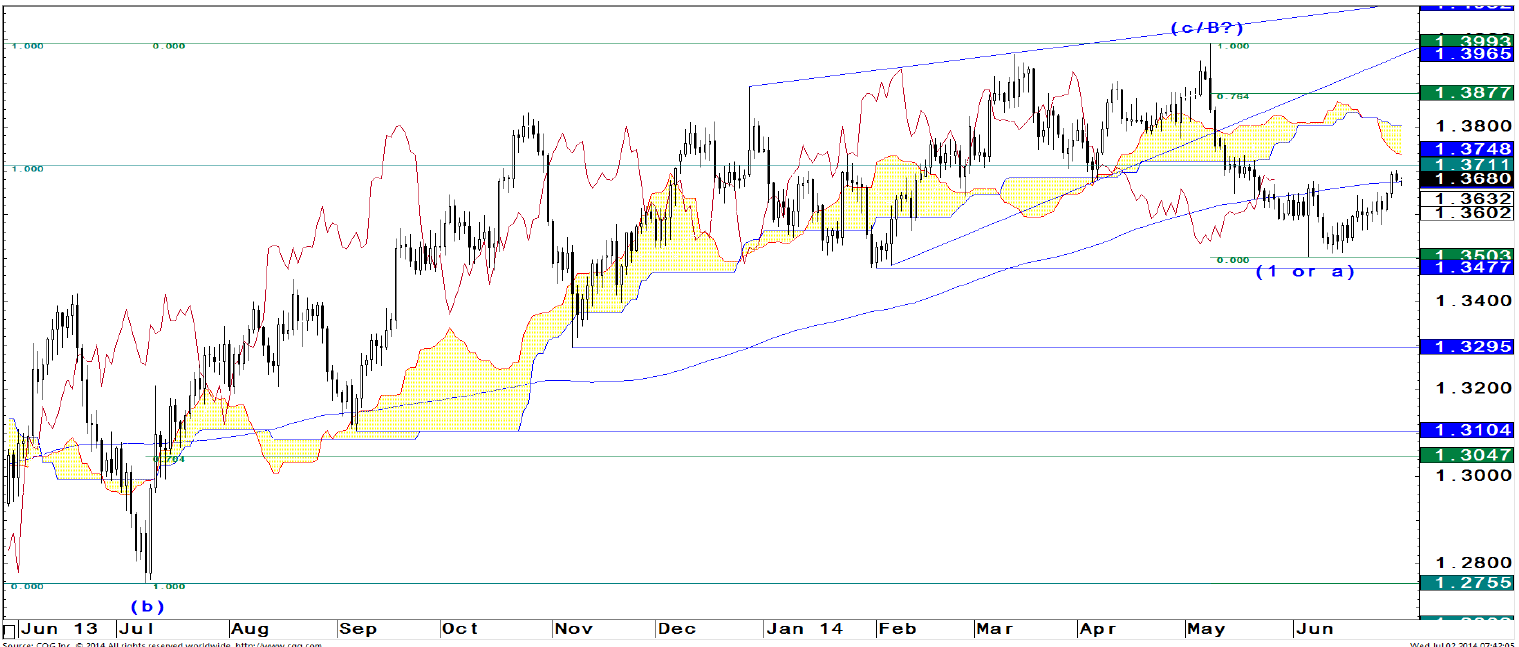Click the blue 1.2755 price marker
This screenshot has width=1519, height=647.
[x=1467, y=583]
